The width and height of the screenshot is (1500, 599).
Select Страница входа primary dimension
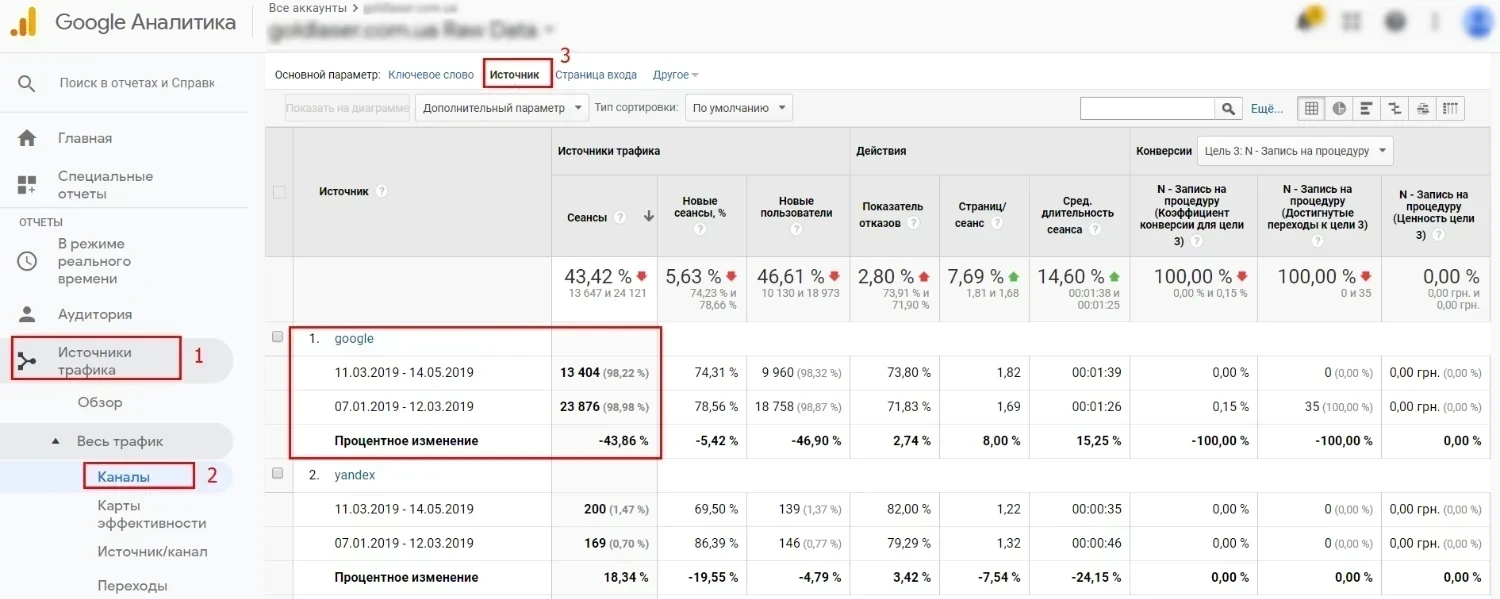point(596,75)
